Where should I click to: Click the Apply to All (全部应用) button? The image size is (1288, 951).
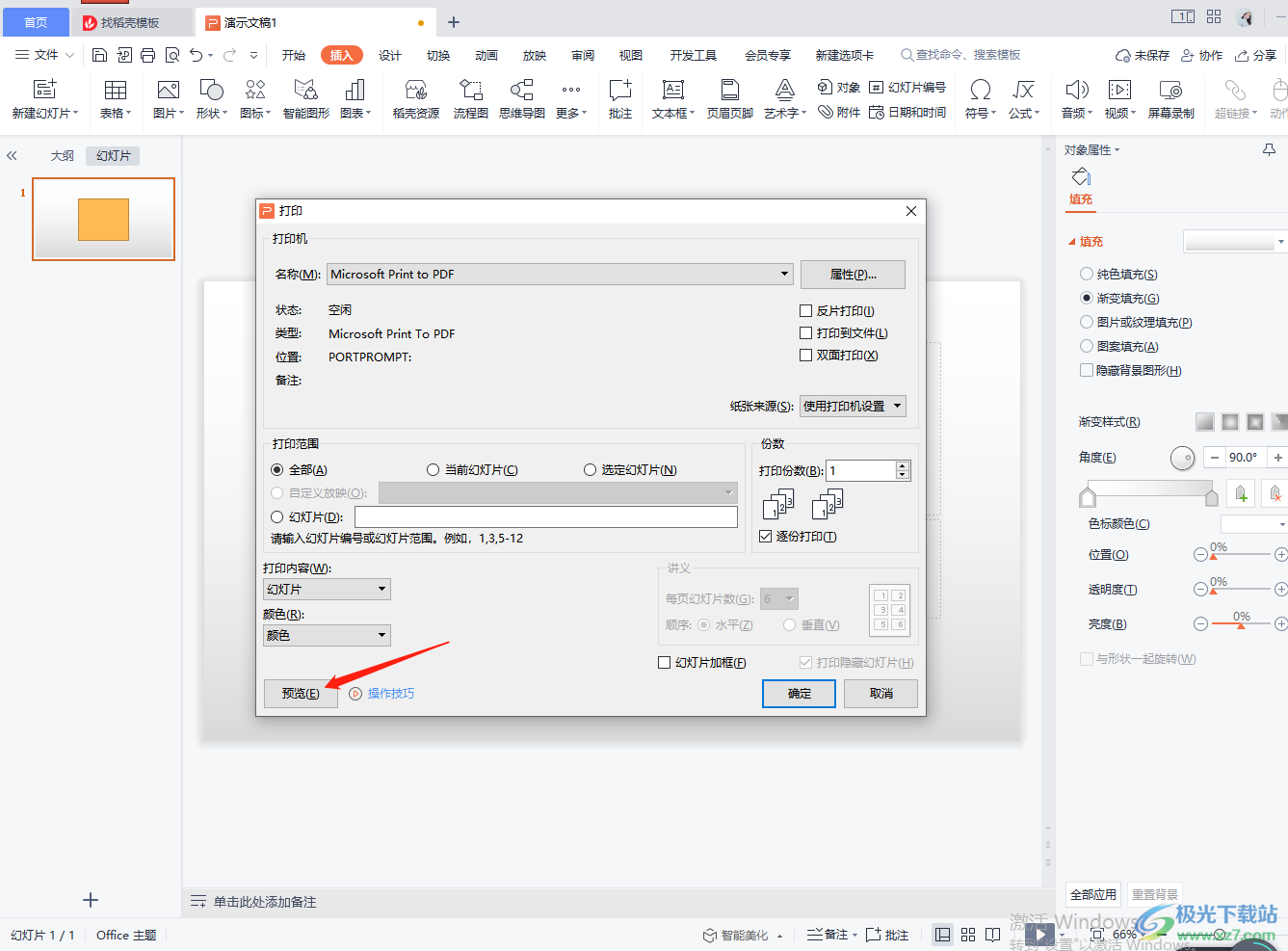point(1093,895)
